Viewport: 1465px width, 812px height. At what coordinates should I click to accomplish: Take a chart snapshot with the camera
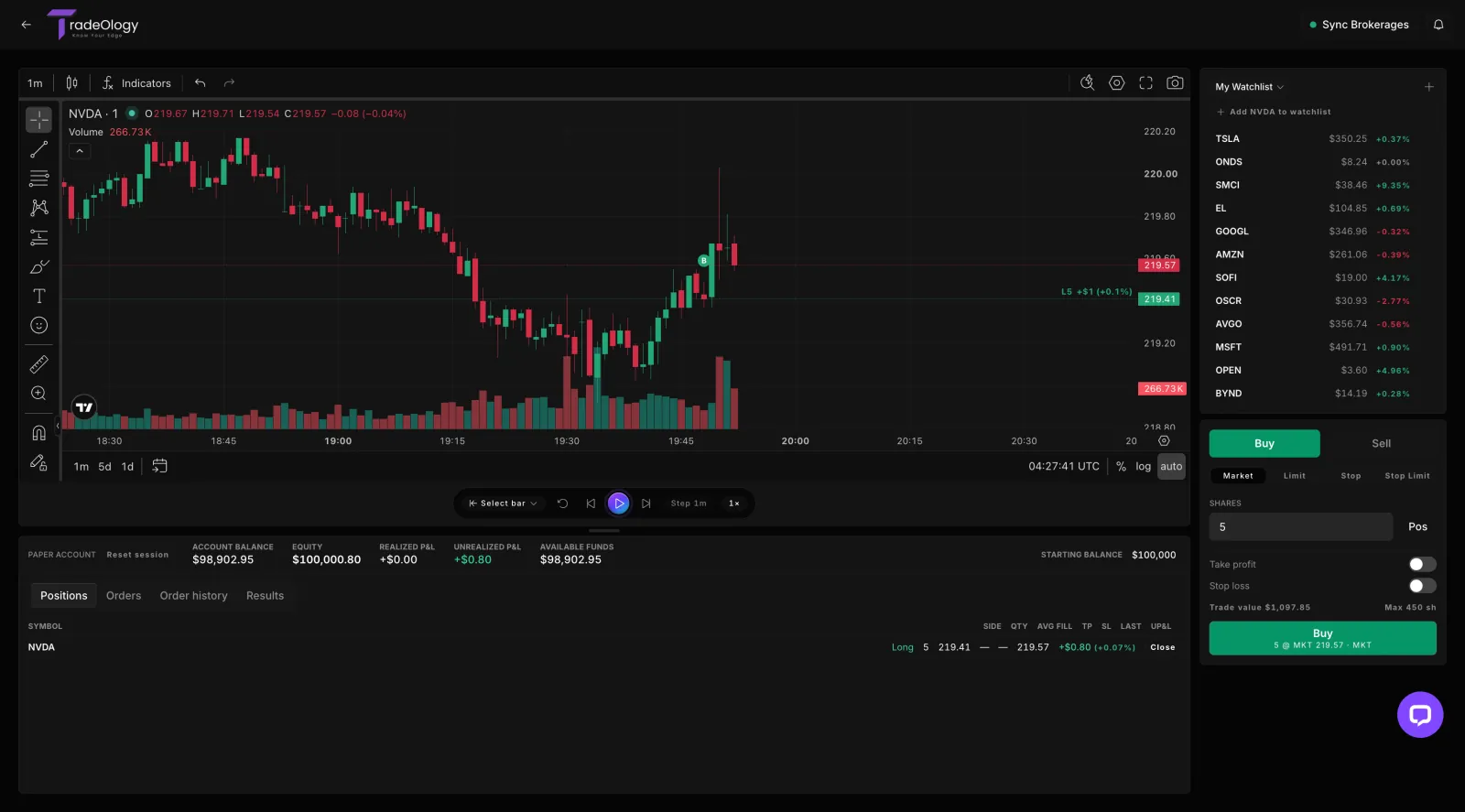(x=1175, y=82)
